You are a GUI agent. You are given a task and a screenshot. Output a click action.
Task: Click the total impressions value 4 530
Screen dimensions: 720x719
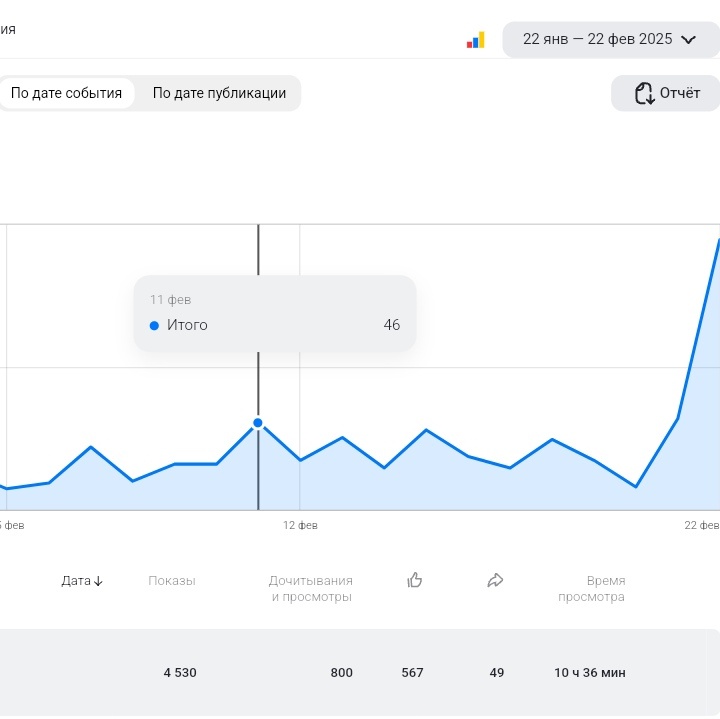coord(180,673)
